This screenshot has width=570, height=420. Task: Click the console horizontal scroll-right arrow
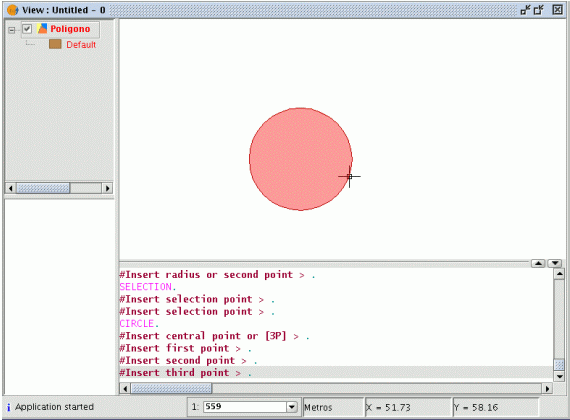(547, 389)
